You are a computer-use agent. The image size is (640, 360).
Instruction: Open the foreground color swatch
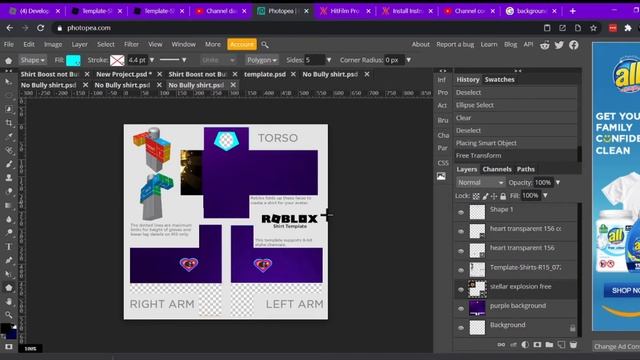6,328
